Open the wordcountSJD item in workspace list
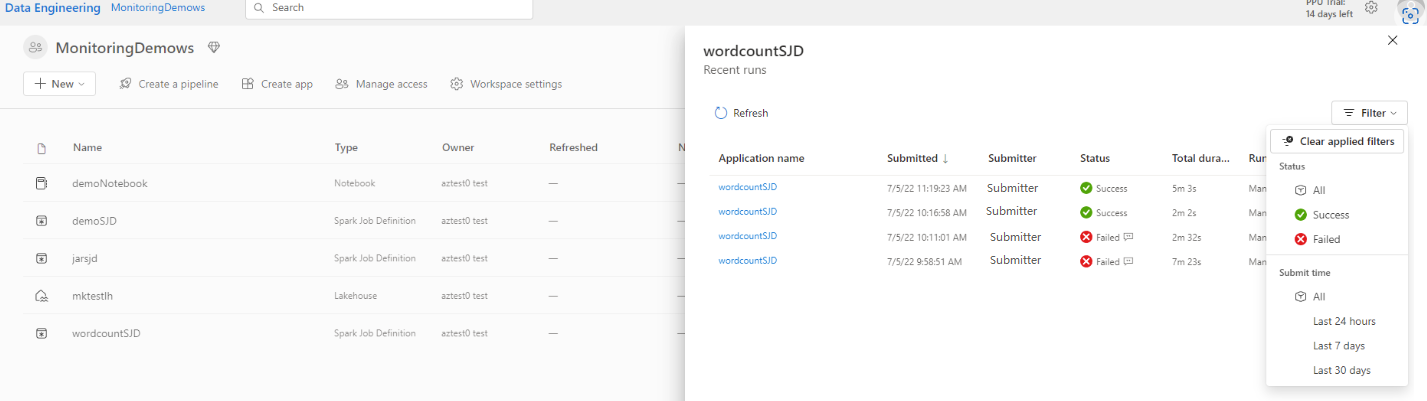1427x401 pixels. click(107, 333)
